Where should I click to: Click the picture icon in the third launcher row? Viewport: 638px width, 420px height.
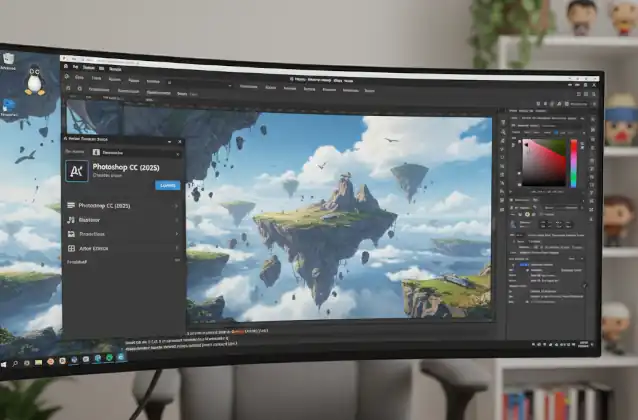pos(71,234)
